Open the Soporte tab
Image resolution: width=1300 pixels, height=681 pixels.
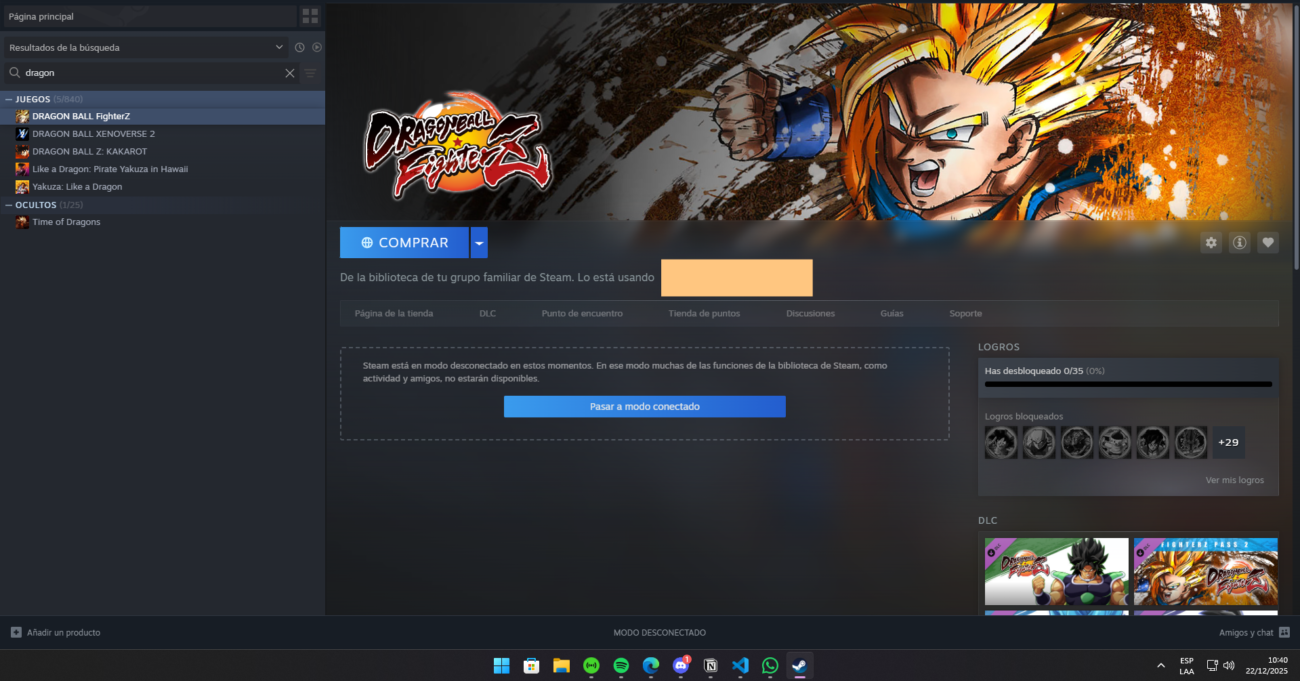pos(966,313)
